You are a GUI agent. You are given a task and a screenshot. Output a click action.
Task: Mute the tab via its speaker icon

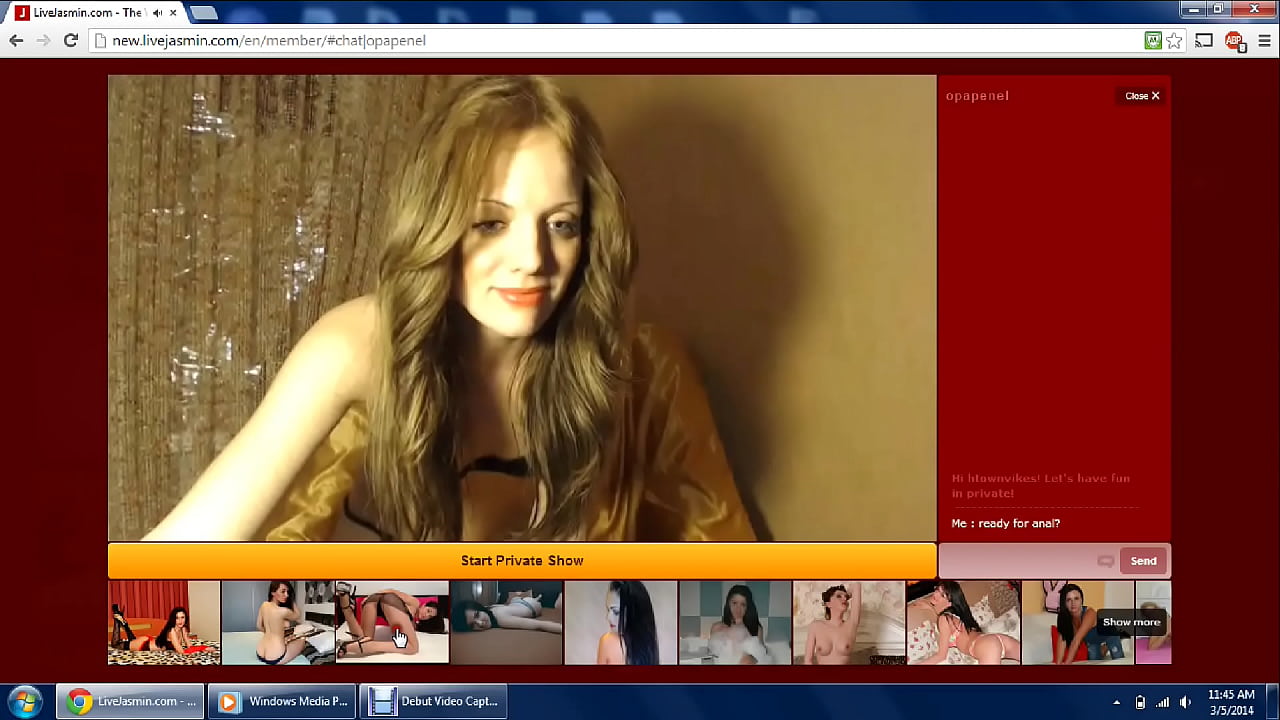(x=158, y=13)
